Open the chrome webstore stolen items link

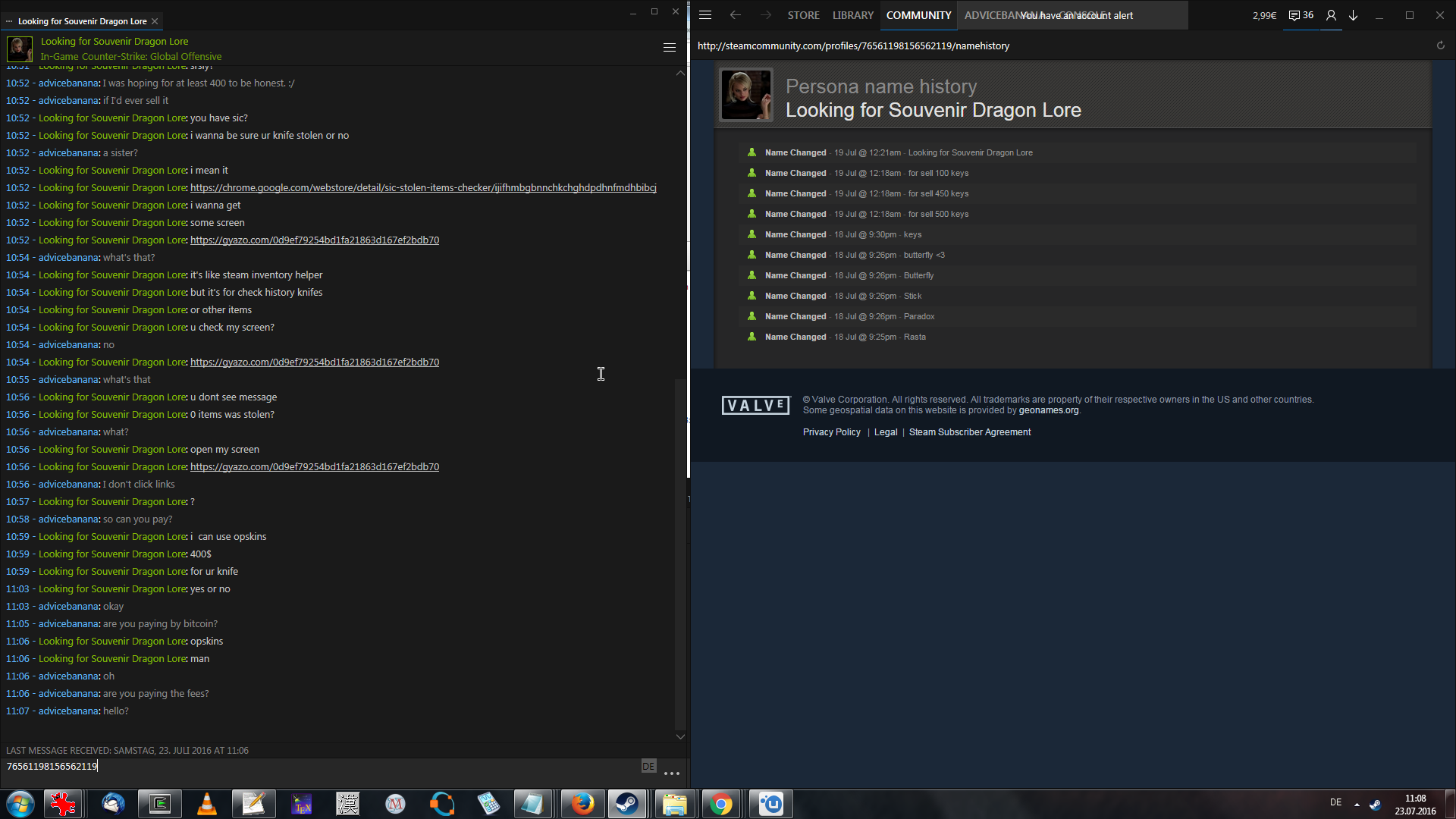point(423,188)
